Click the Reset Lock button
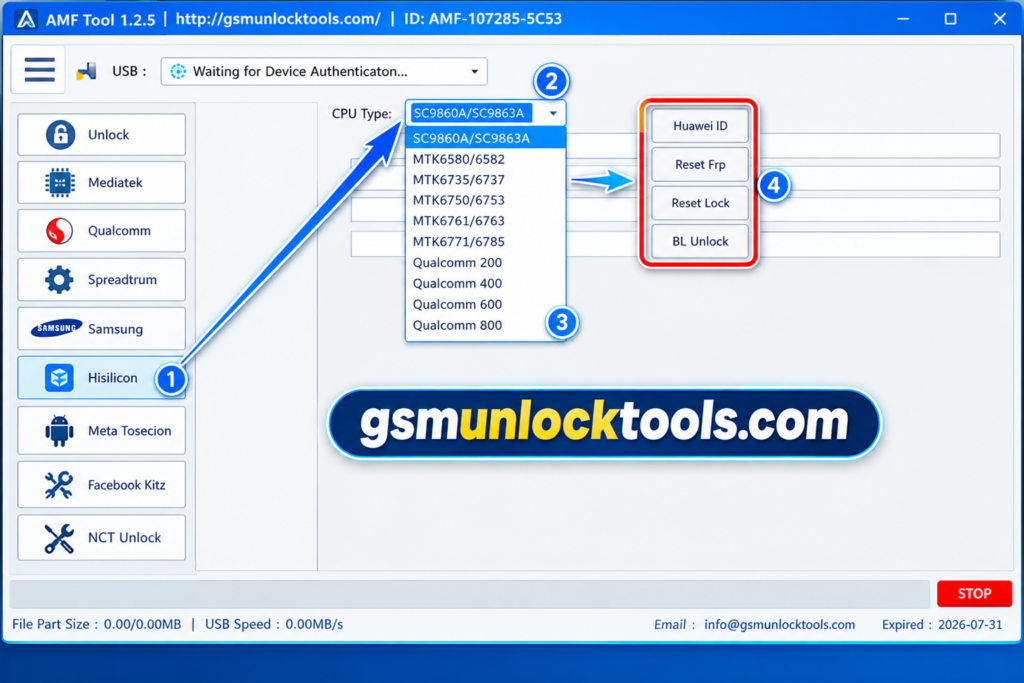 700,203
